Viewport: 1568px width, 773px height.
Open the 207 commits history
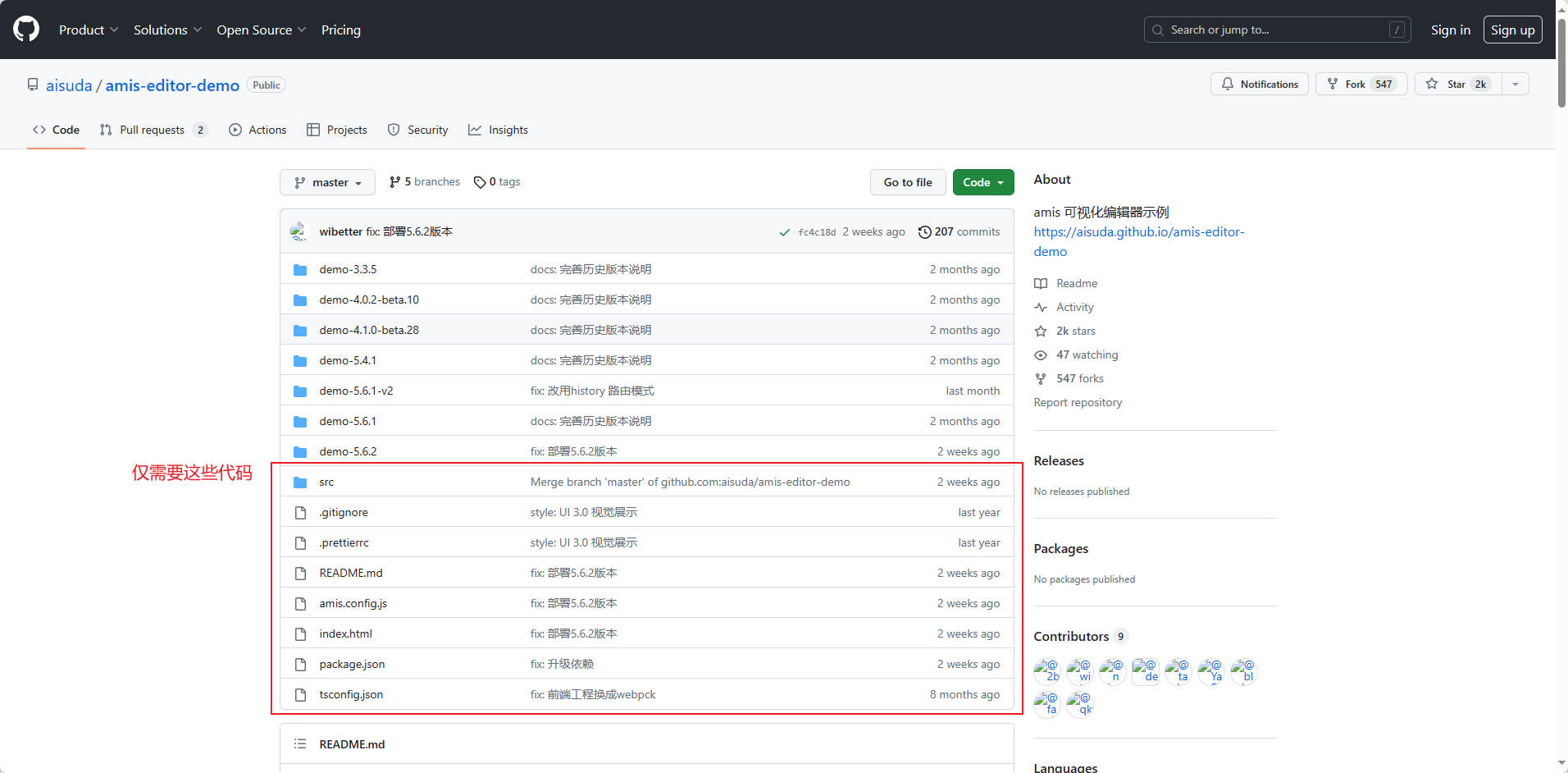(959, 231)
